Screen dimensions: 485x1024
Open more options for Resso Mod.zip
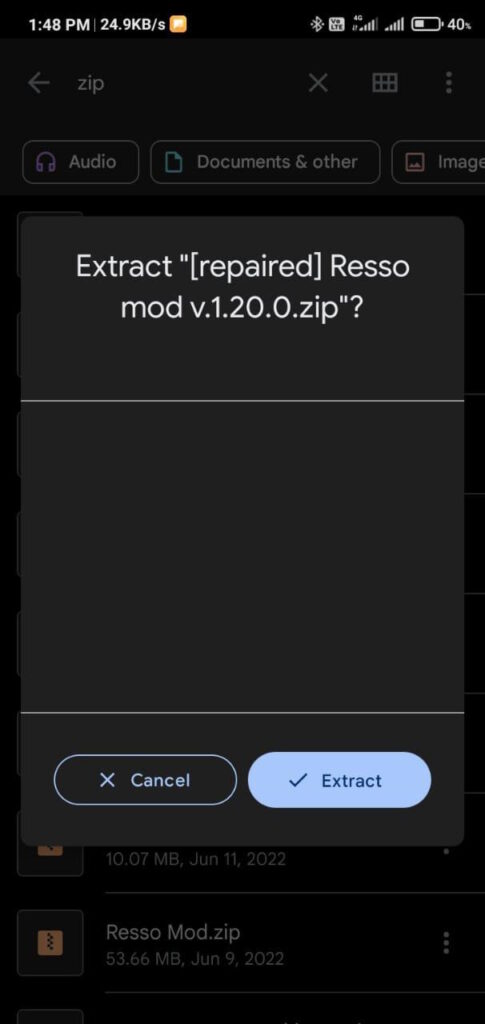click(x=446, y=943)
